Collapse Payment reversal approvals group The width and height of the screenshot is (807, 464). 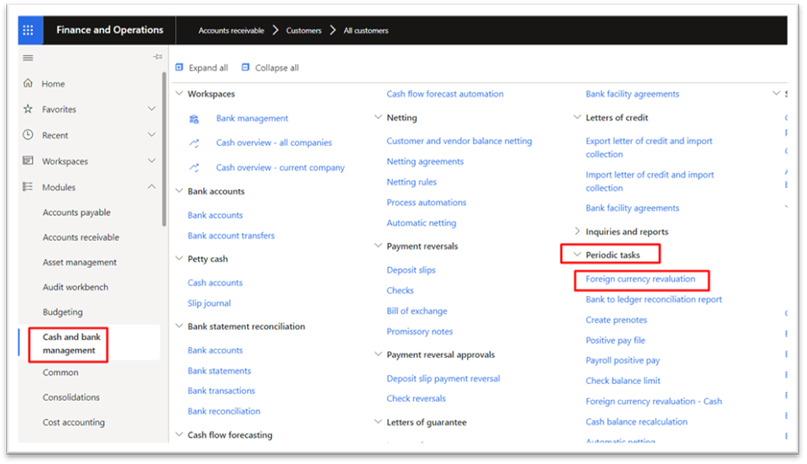[378, 354]
